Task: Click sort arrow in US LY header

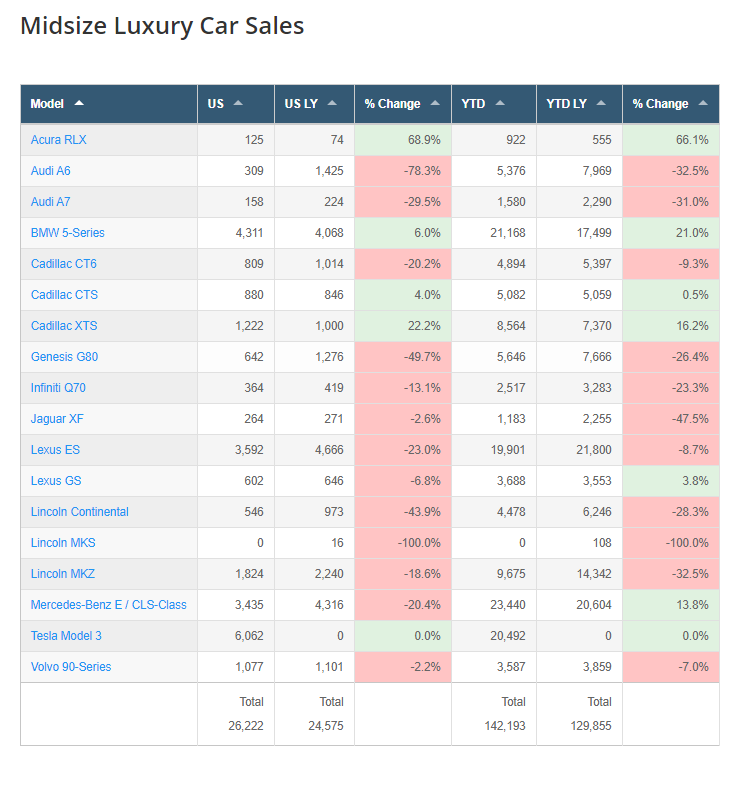Action: point(332,103)
